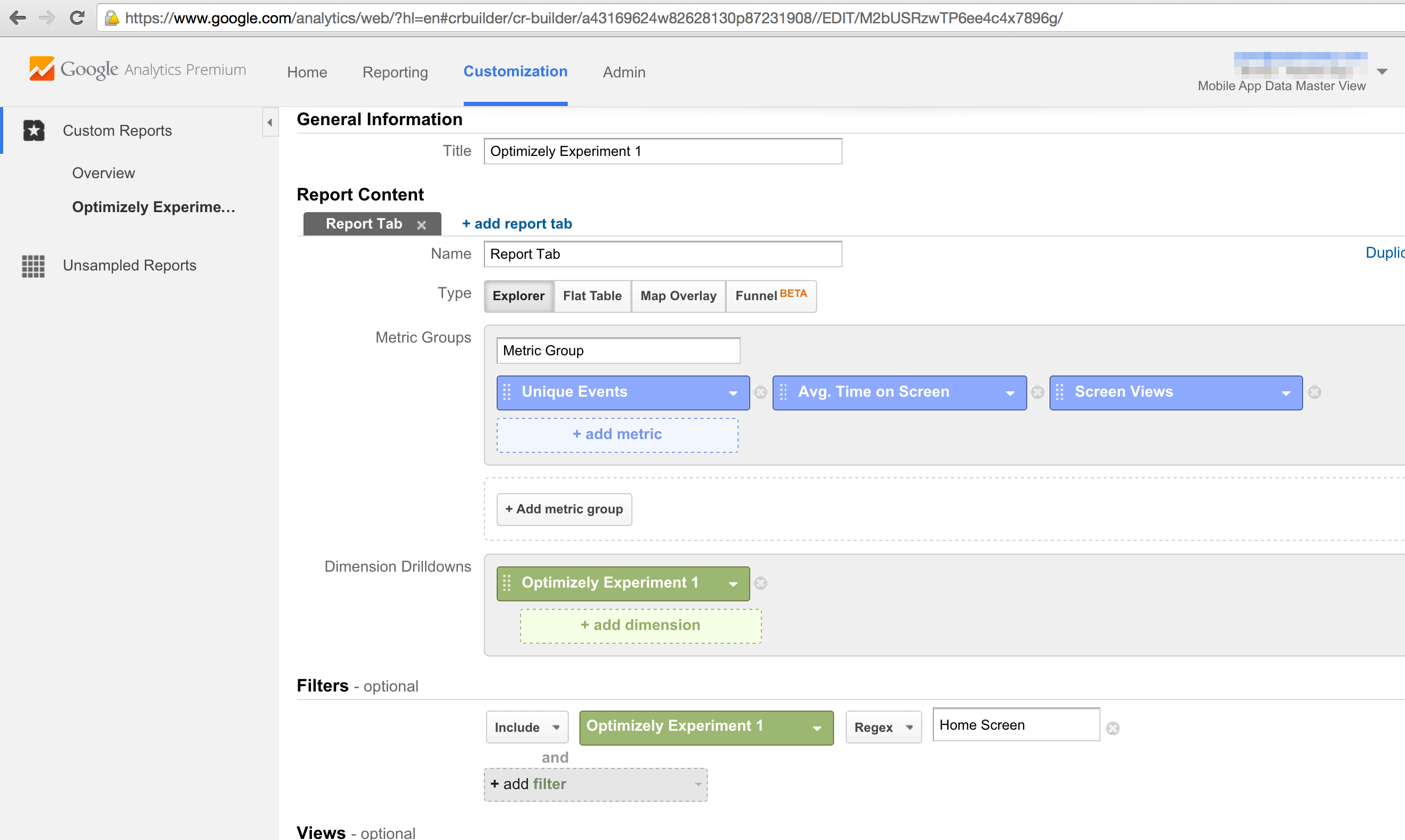Screen dimensions: 1405x840
Task: Select Flat Table report type
Action: click(x=592, y=296)
